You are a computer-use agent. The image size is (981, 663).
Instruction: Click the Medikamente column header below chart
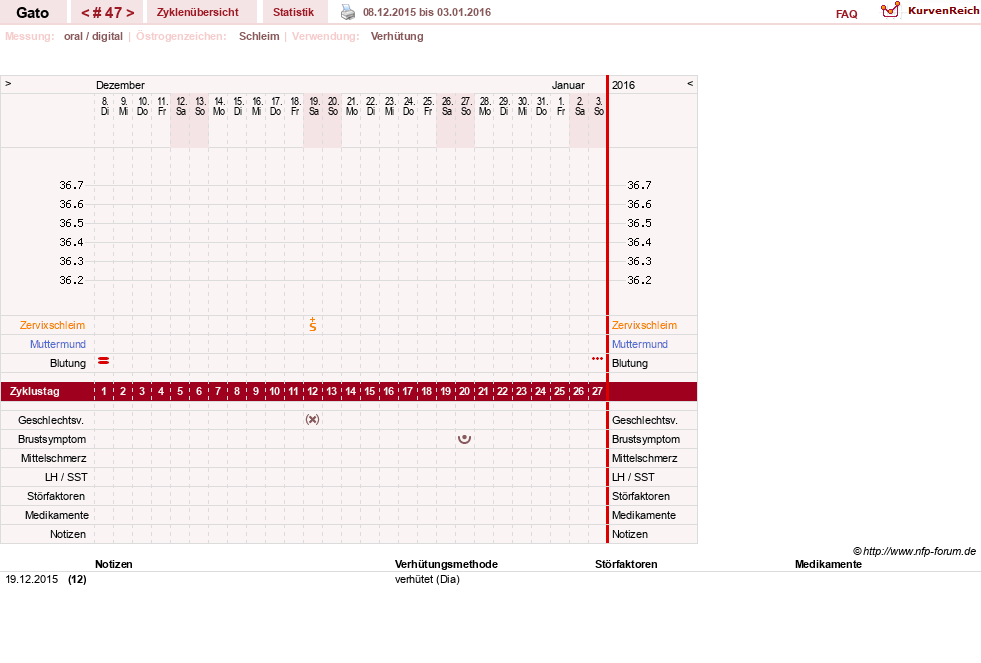(x=828, y=564)
